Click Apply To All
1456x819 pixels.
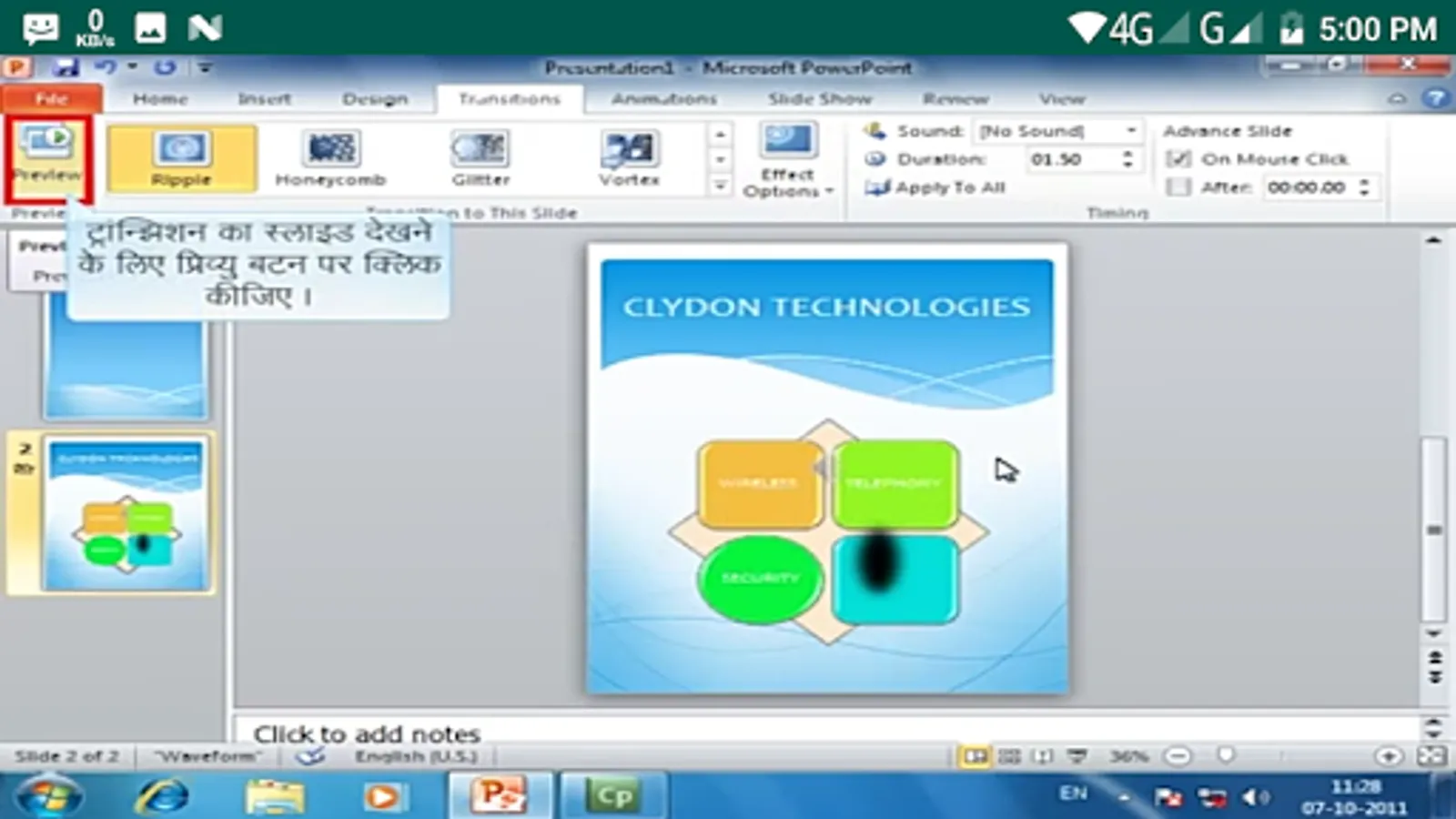pyautogui.click(x=935, y=187)
